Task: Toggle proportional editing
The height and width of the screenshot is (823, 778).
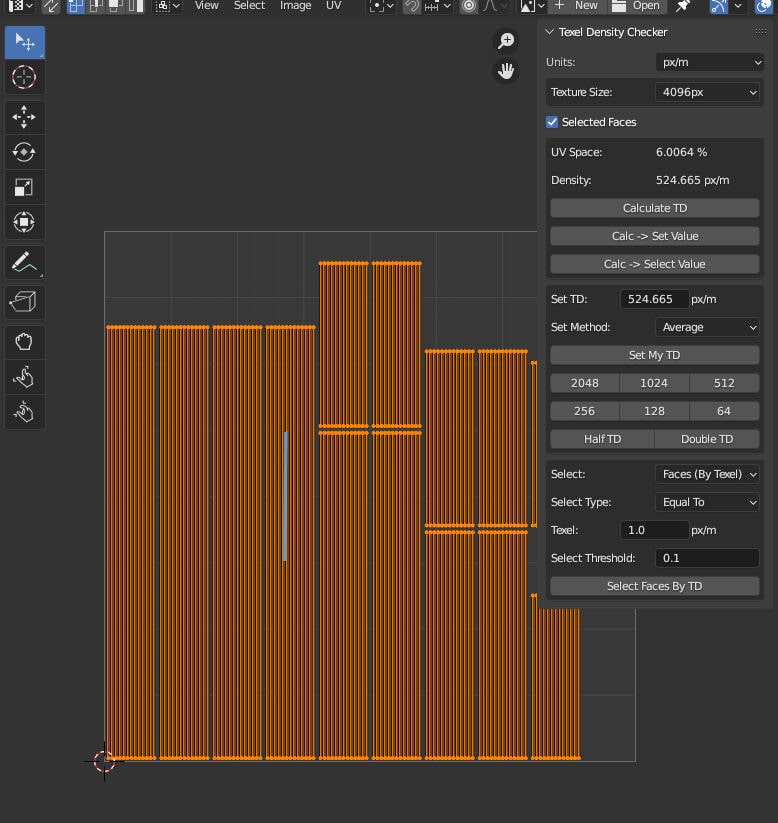Action: pyautogui.click(x=469, y=6)
